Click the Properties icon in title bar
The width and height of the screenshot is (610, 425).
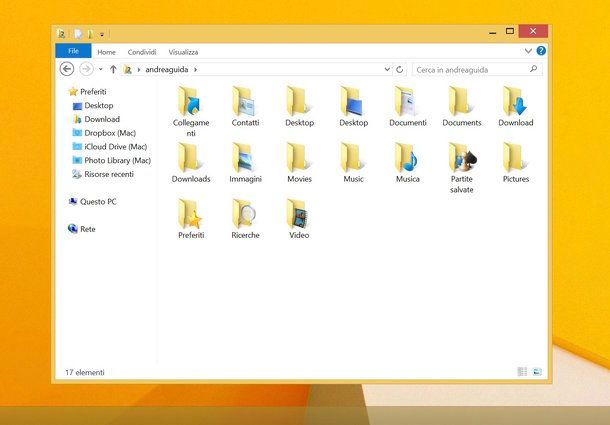78,34
